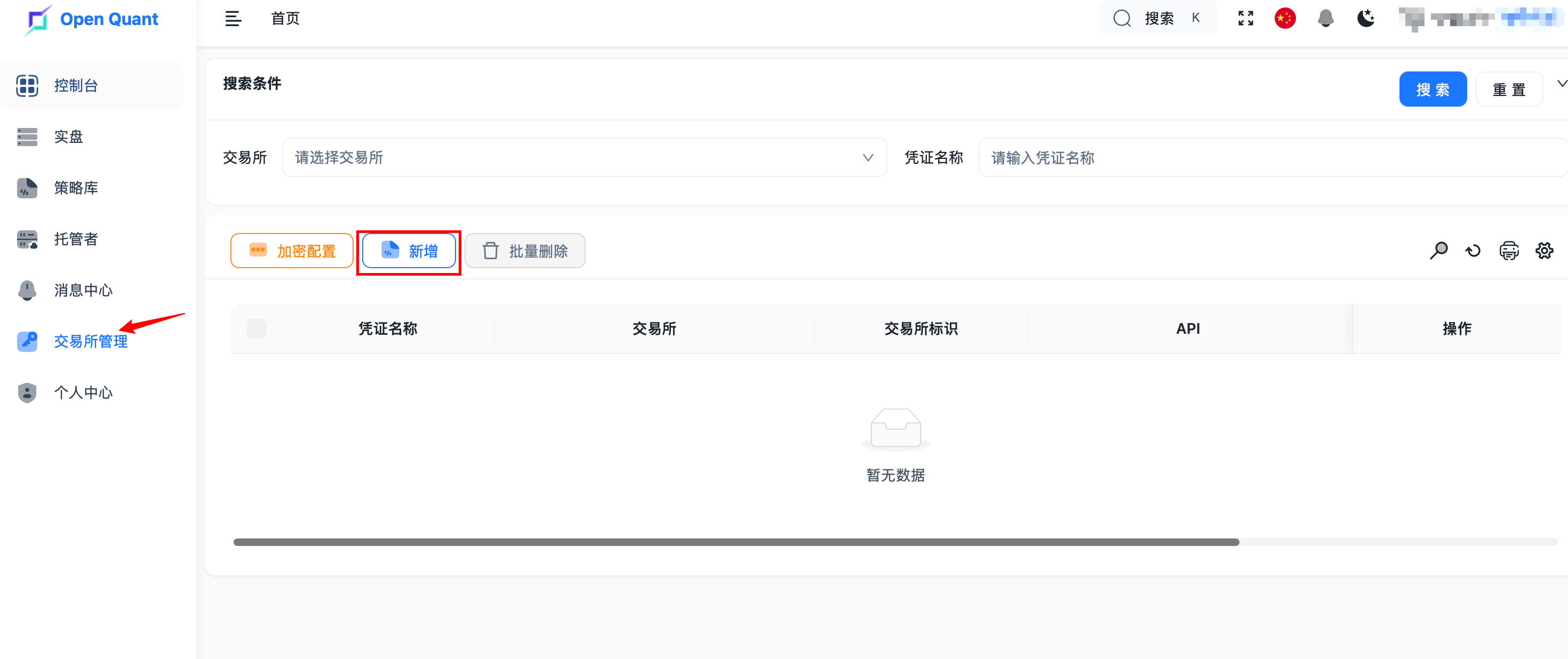Screen dimensions: 1568x659
Task: Toggle table search magnifier
Action: coord(1438,250)
